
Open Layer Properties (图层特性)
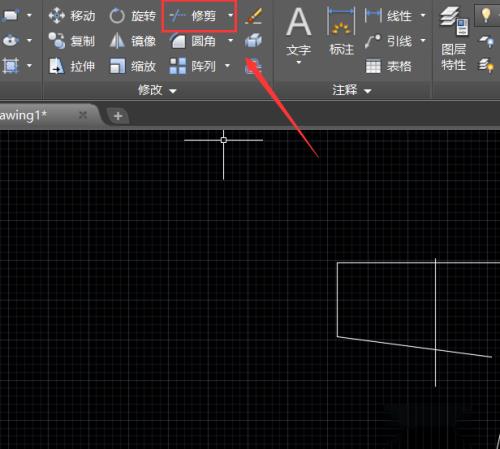coord(454,39)
